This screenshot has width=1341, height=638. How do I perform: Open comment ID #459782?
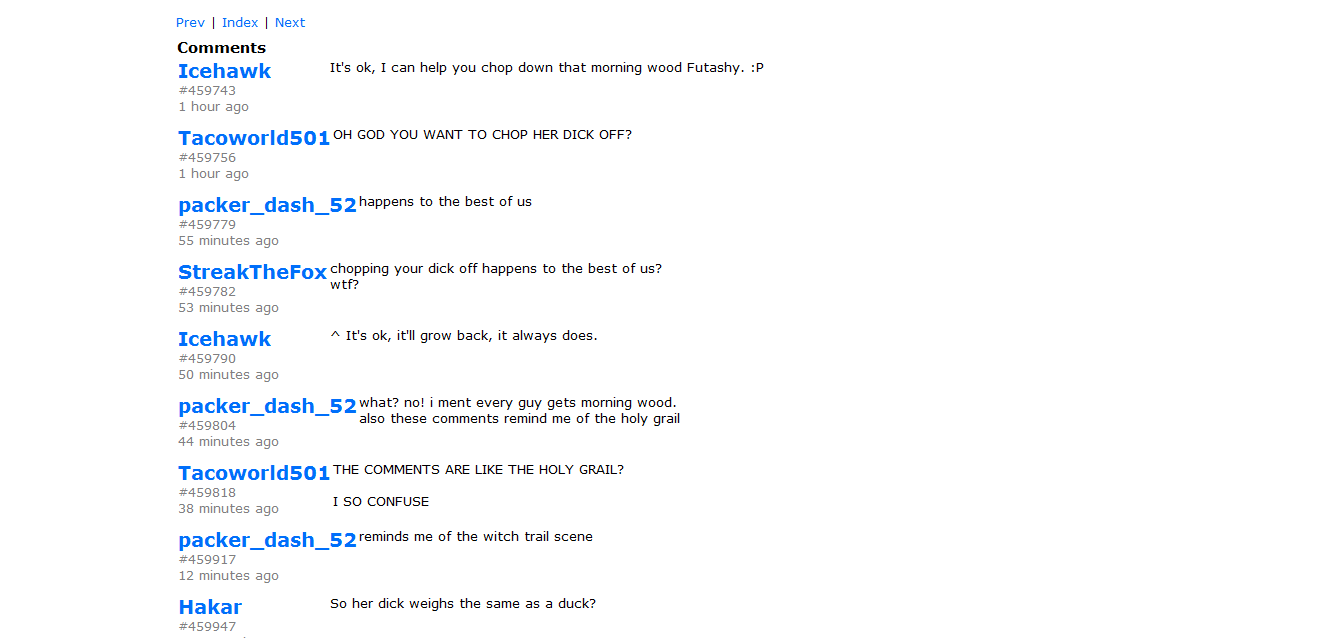coord(207,292)
